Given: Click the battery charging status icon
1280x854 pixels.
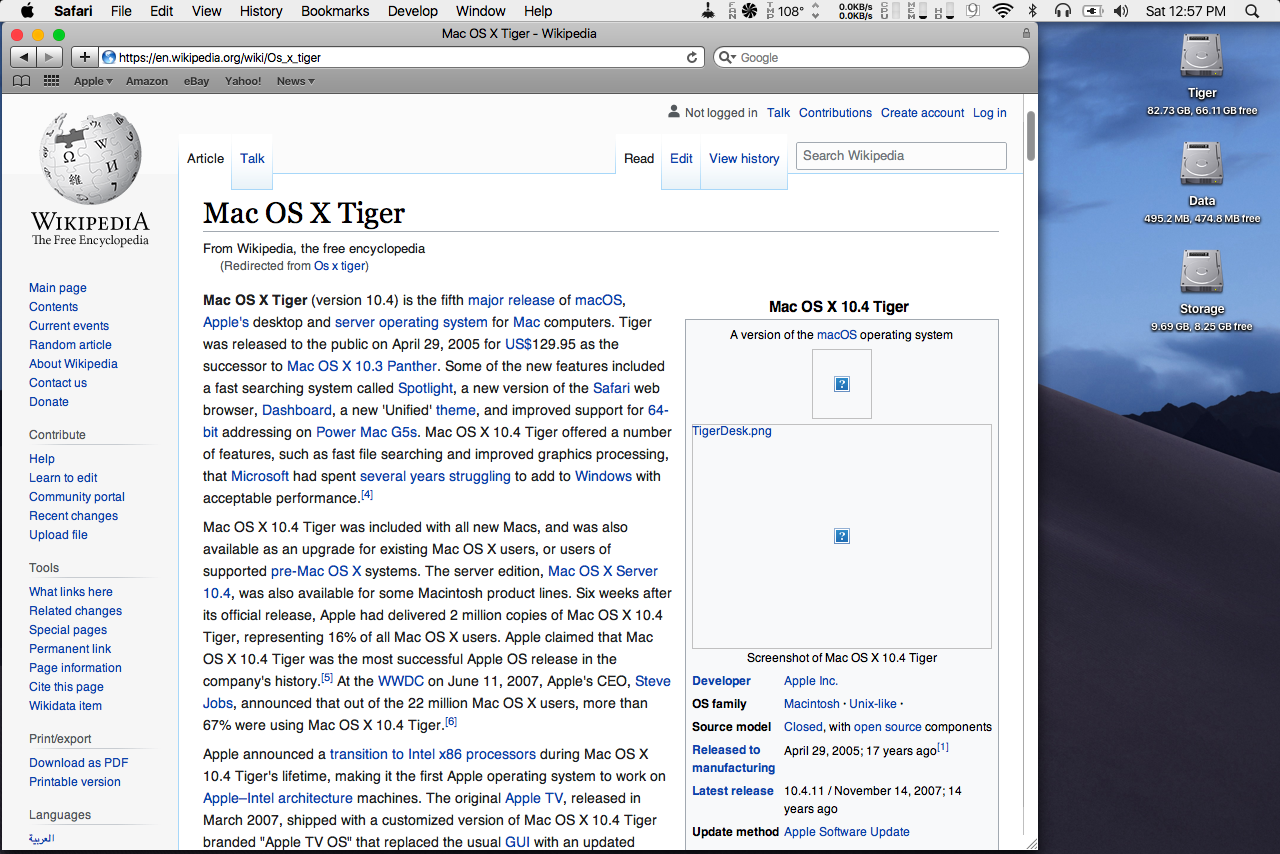Looking at the screenshot, I should click(1092, 11).
